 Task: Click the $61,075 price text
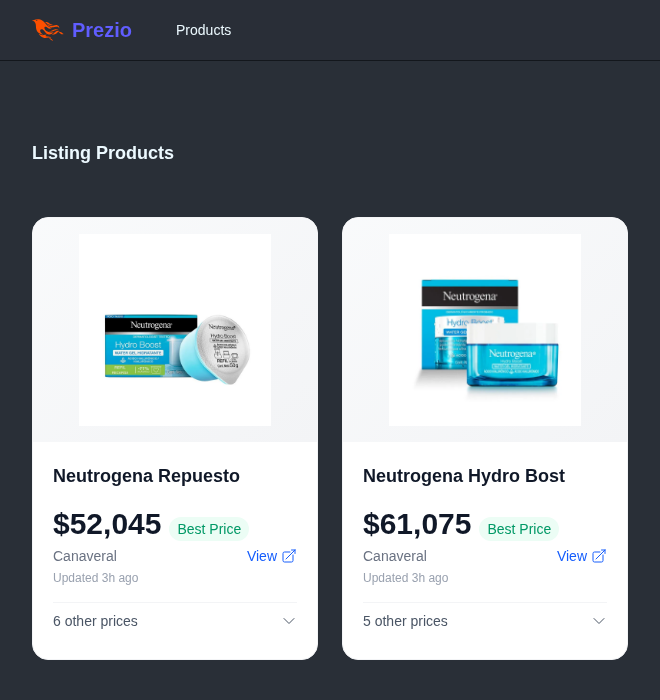[x=417, y=524]
